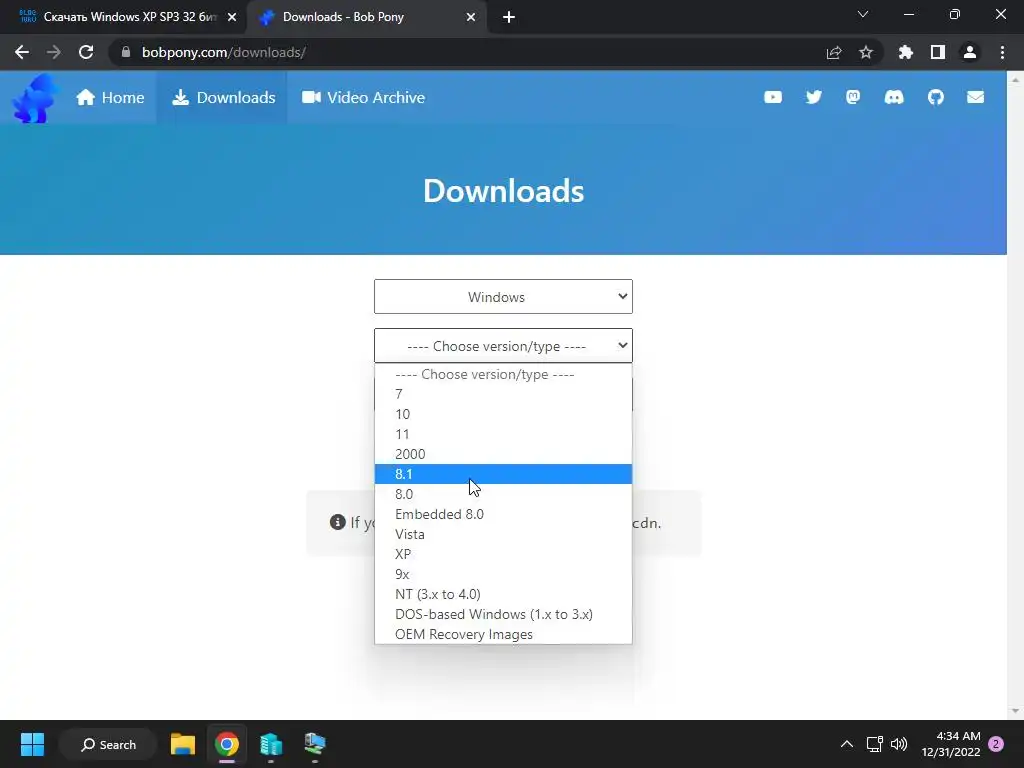Select the highlighted 8.1 option
This screenshot has height=768, width=1024.
pyautogui.click(x=503, y=474)
